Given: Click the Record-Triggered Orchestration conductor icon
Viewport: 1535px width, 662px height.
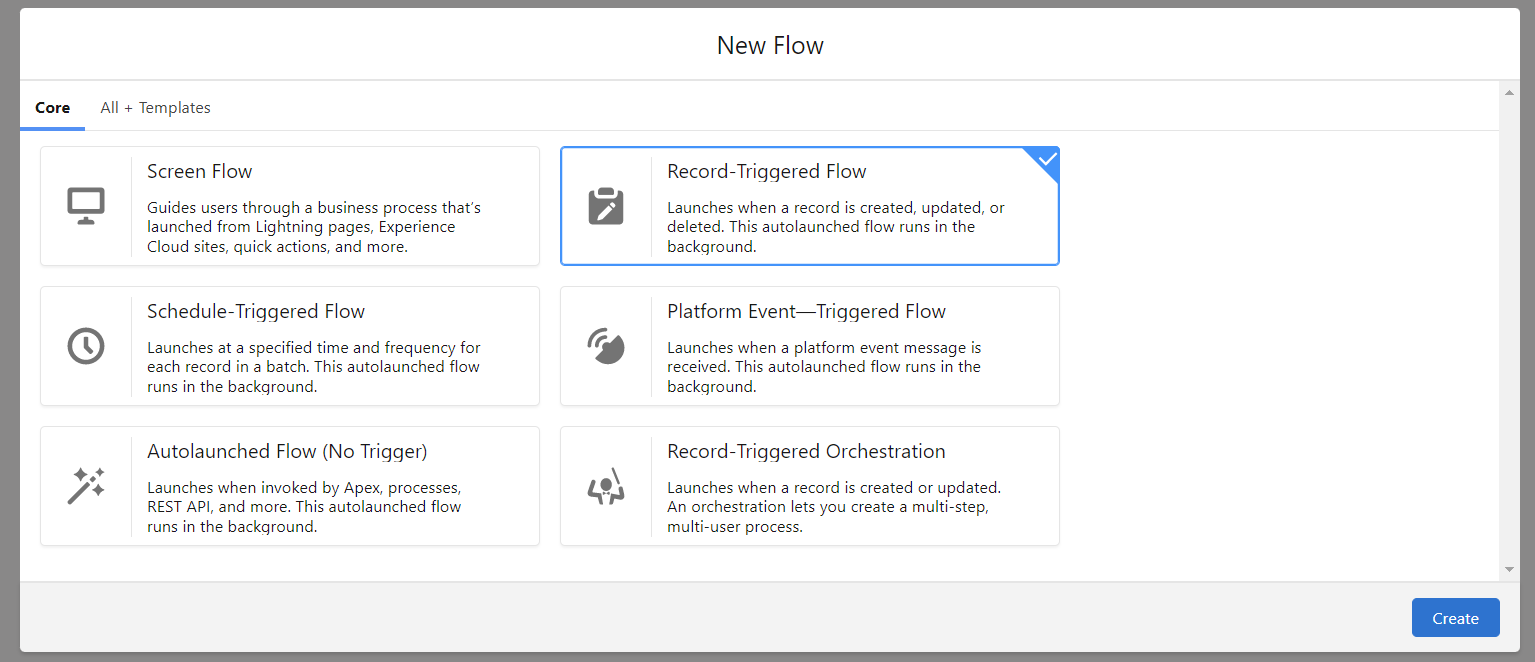Looking at the screenshot, I should click(x=606, y=486).
